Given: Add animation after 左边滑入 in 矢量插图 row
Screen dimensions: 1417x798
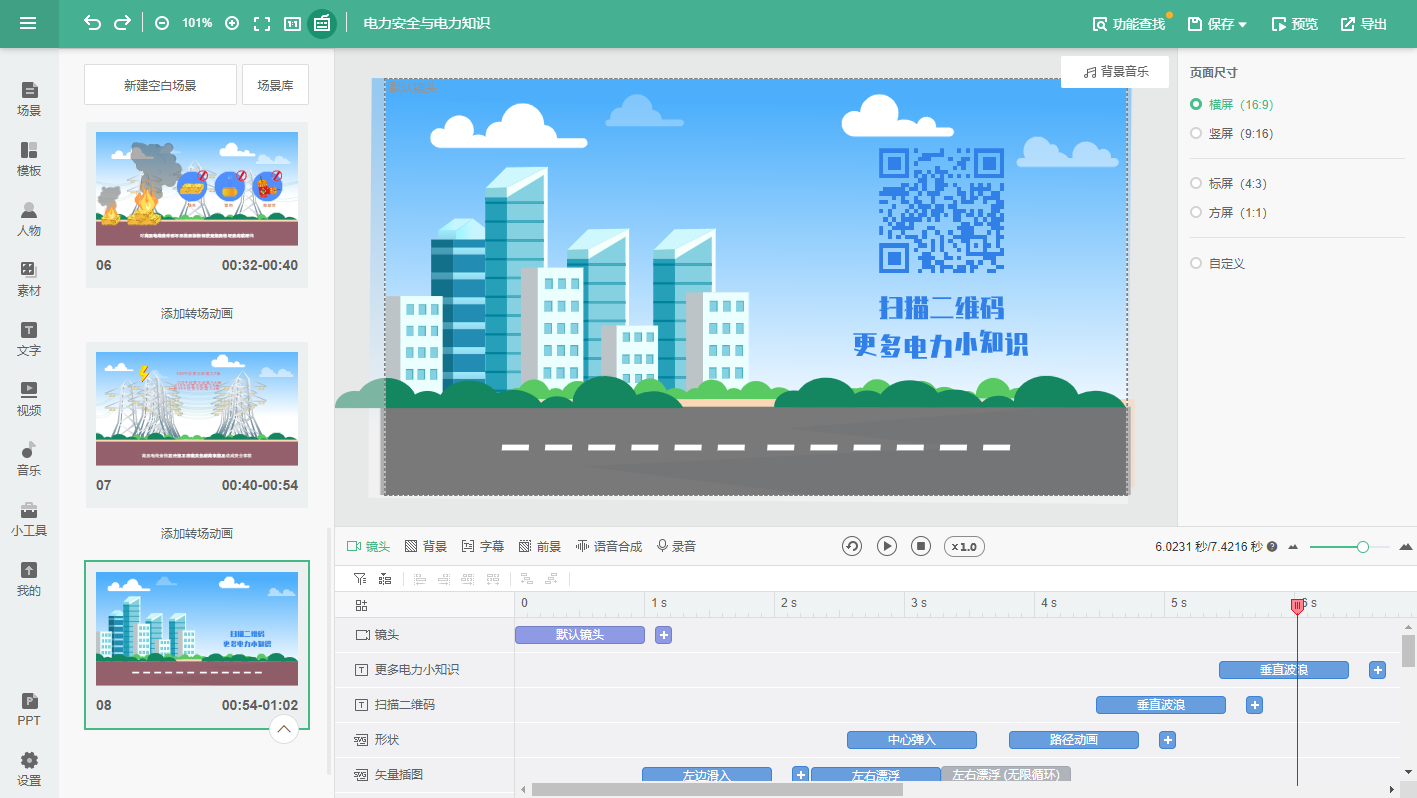Looking at the screenshot, I should tap(800, 774).
